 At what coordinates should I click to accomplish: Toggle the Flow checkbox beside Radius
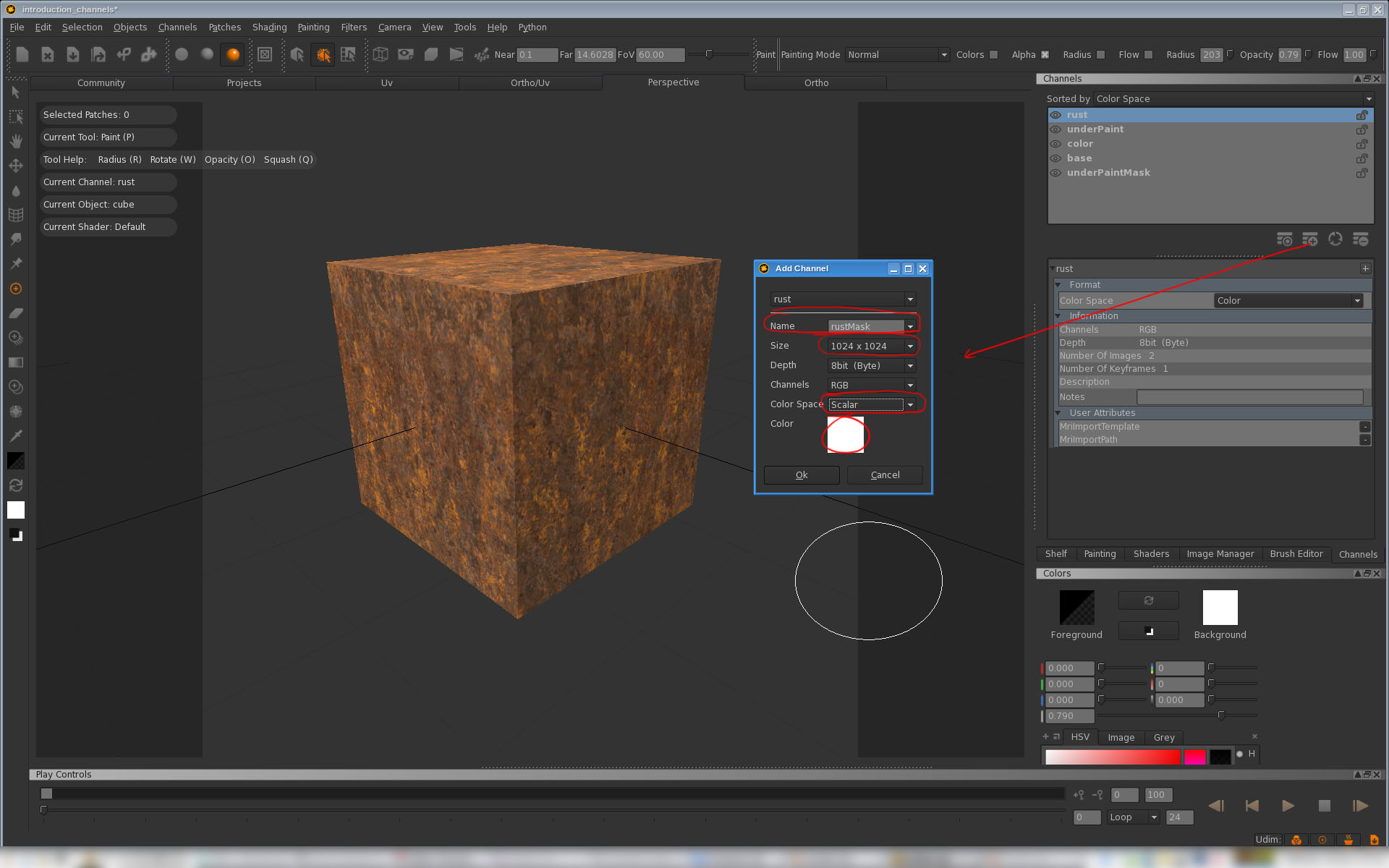(1149, 55)
